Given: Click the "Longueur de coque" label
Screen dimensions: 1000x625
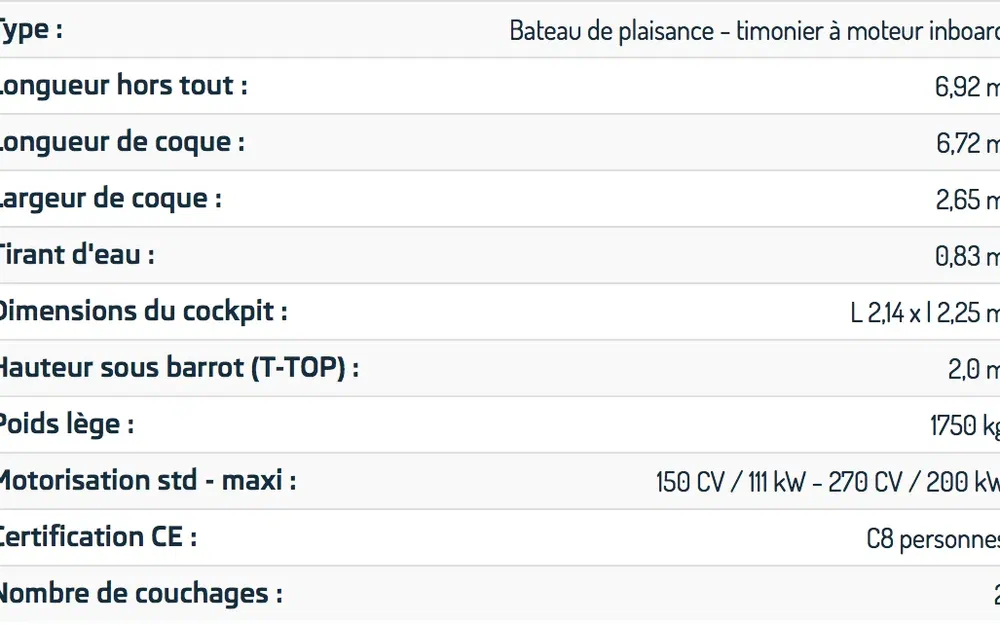Looking at the screenshot, I should coord(121,142).
